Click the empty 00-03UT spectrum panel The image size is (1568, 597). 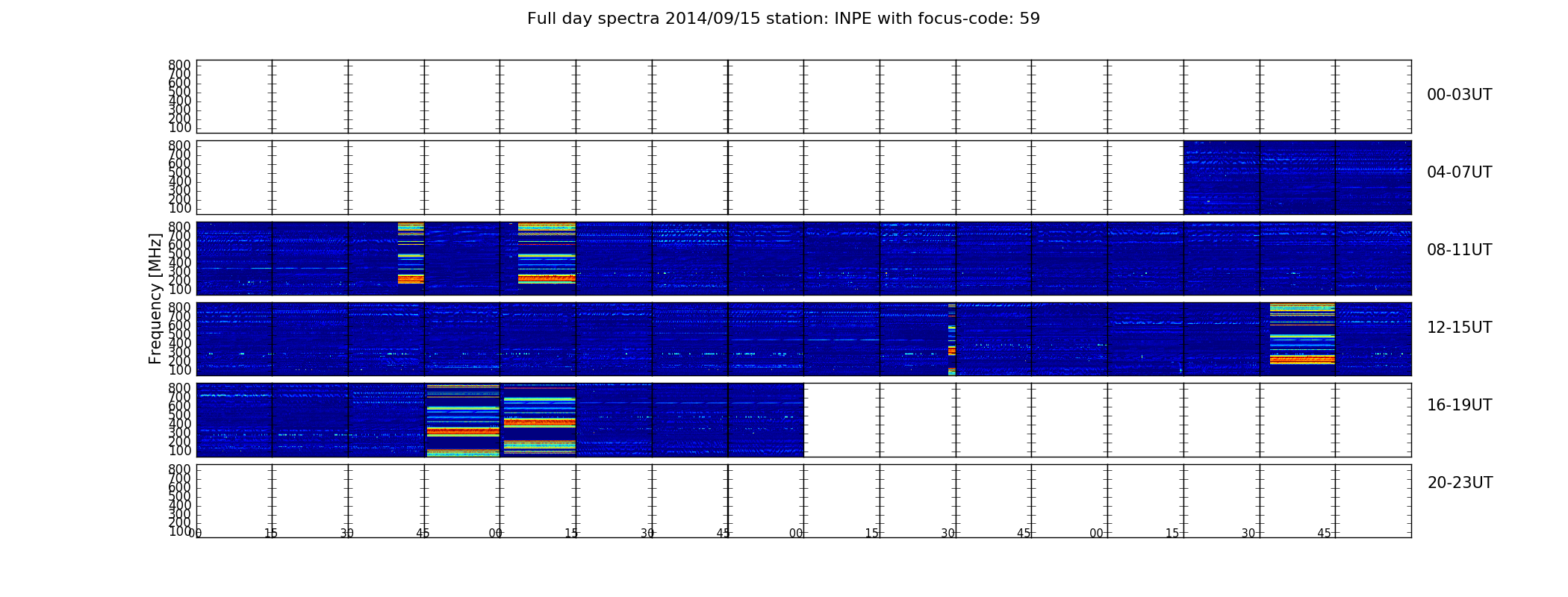click(803, 97)
